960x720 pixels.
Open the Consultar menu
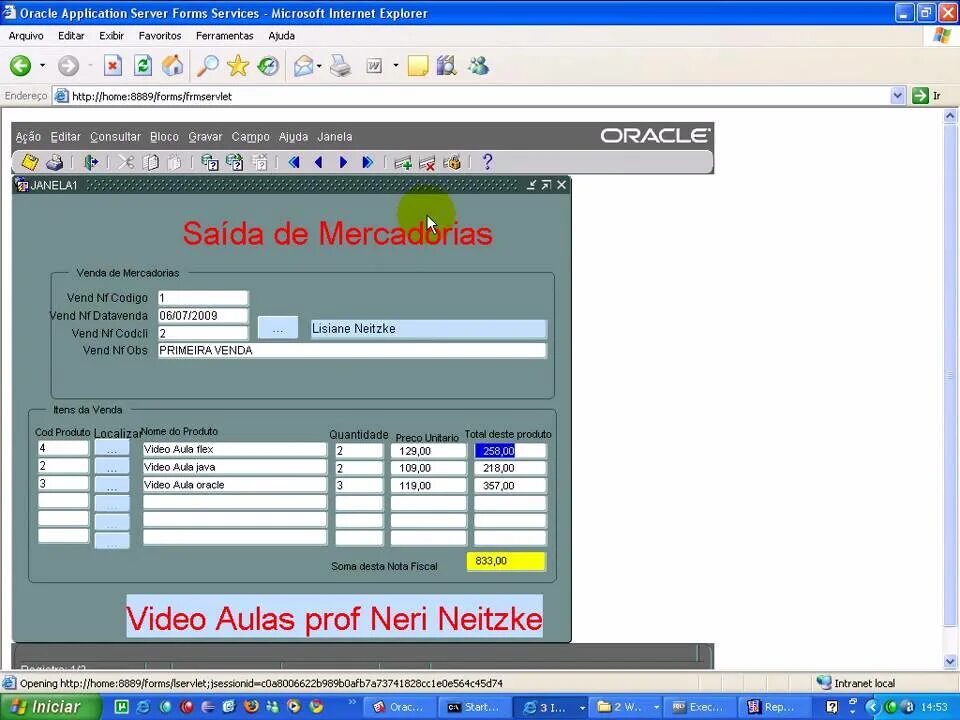point(115,137)
